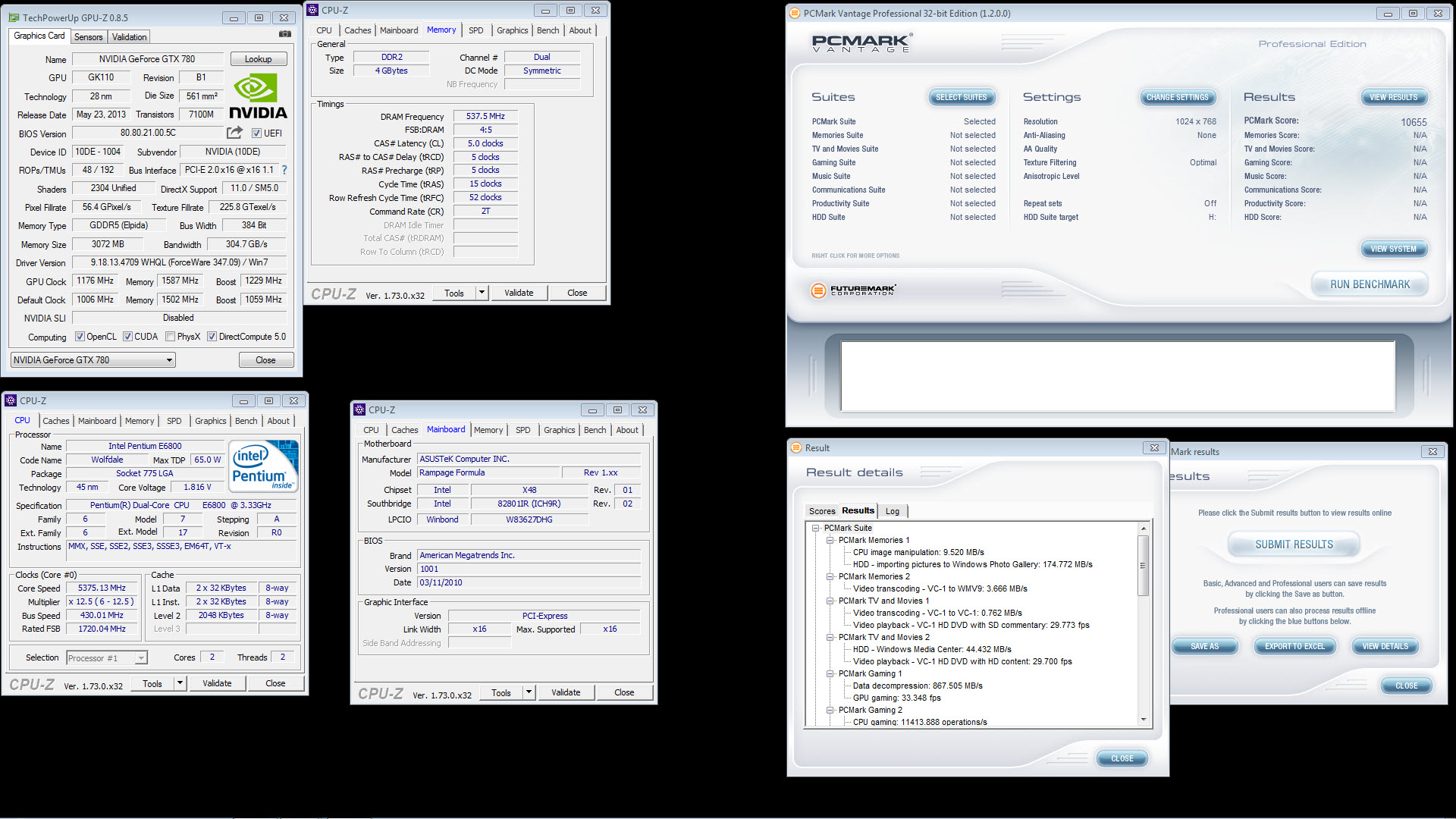Switch to the Sensors tab in GPU-Z

[x=88, y=37]
